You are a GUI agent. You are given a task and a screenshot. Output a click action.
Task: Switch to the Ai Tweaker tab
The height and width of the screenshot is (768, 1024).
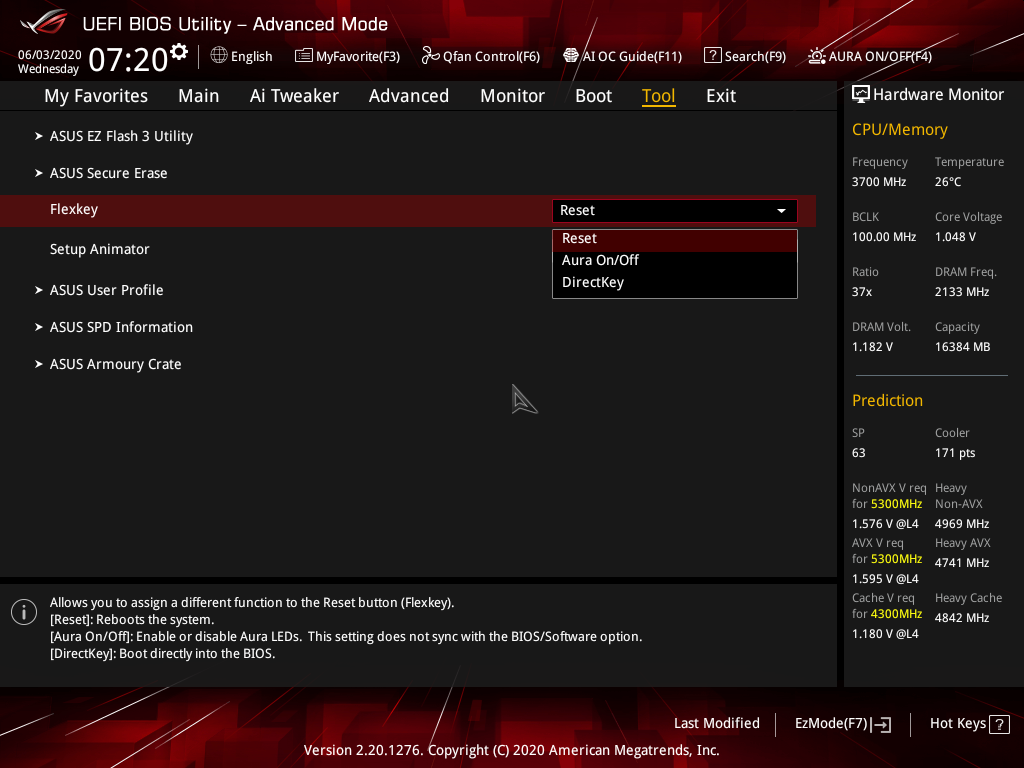tap(294, 95)
